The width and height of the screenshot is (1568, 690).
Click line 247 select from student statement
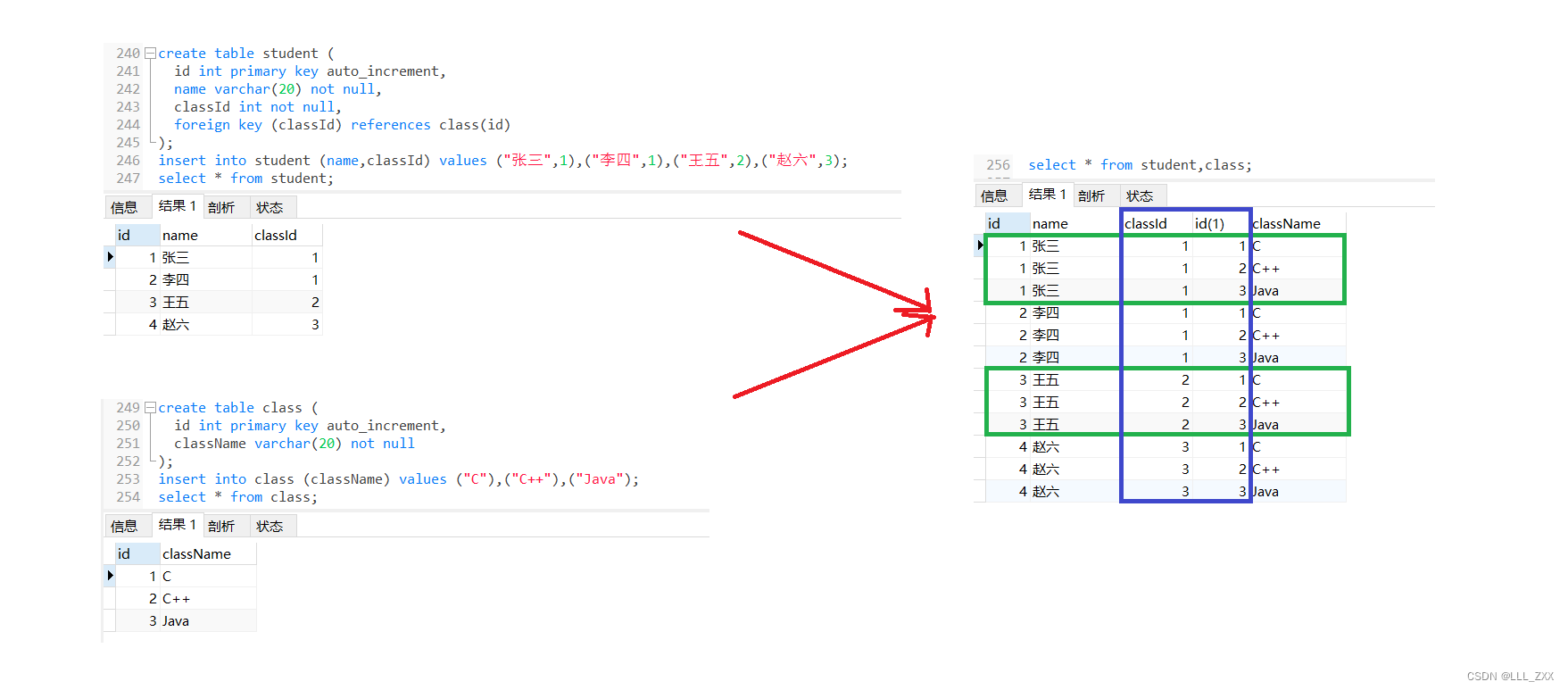[x=246, y=179]
